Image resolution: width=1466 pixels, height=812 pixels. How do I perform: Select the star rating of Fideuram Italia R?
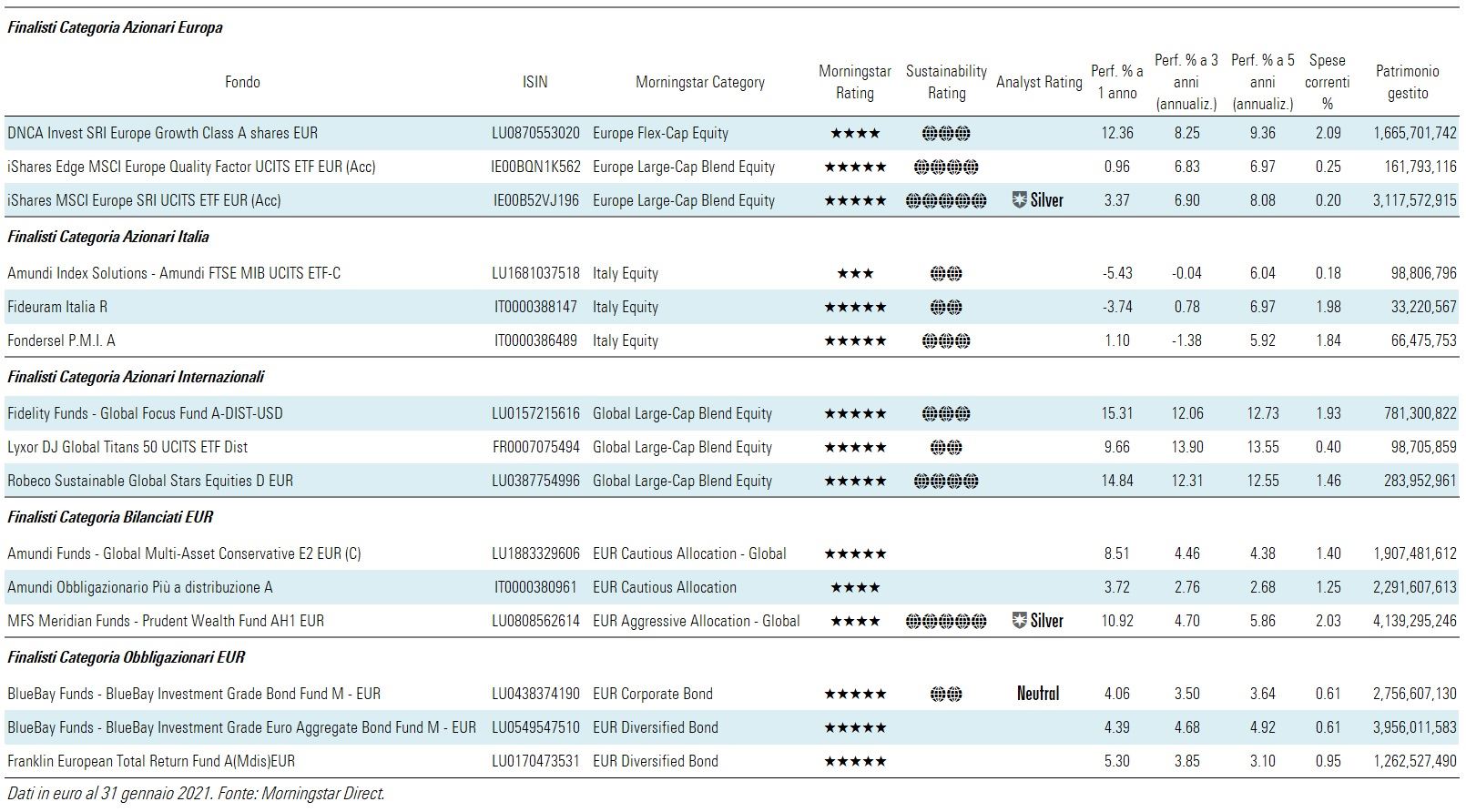854,308
